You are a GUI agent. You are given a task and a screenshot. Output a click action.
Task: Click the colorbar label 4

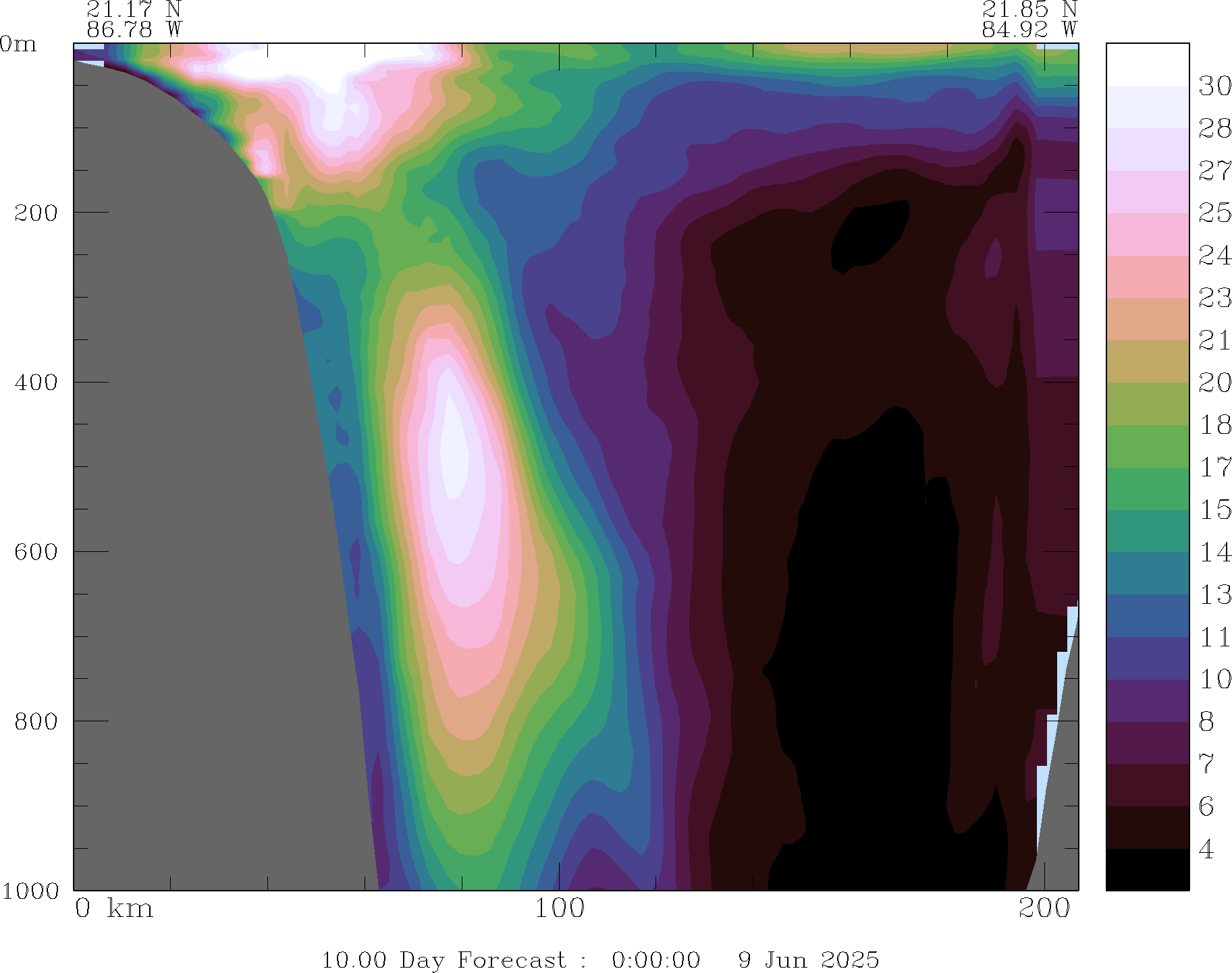tap(1206, 849)
